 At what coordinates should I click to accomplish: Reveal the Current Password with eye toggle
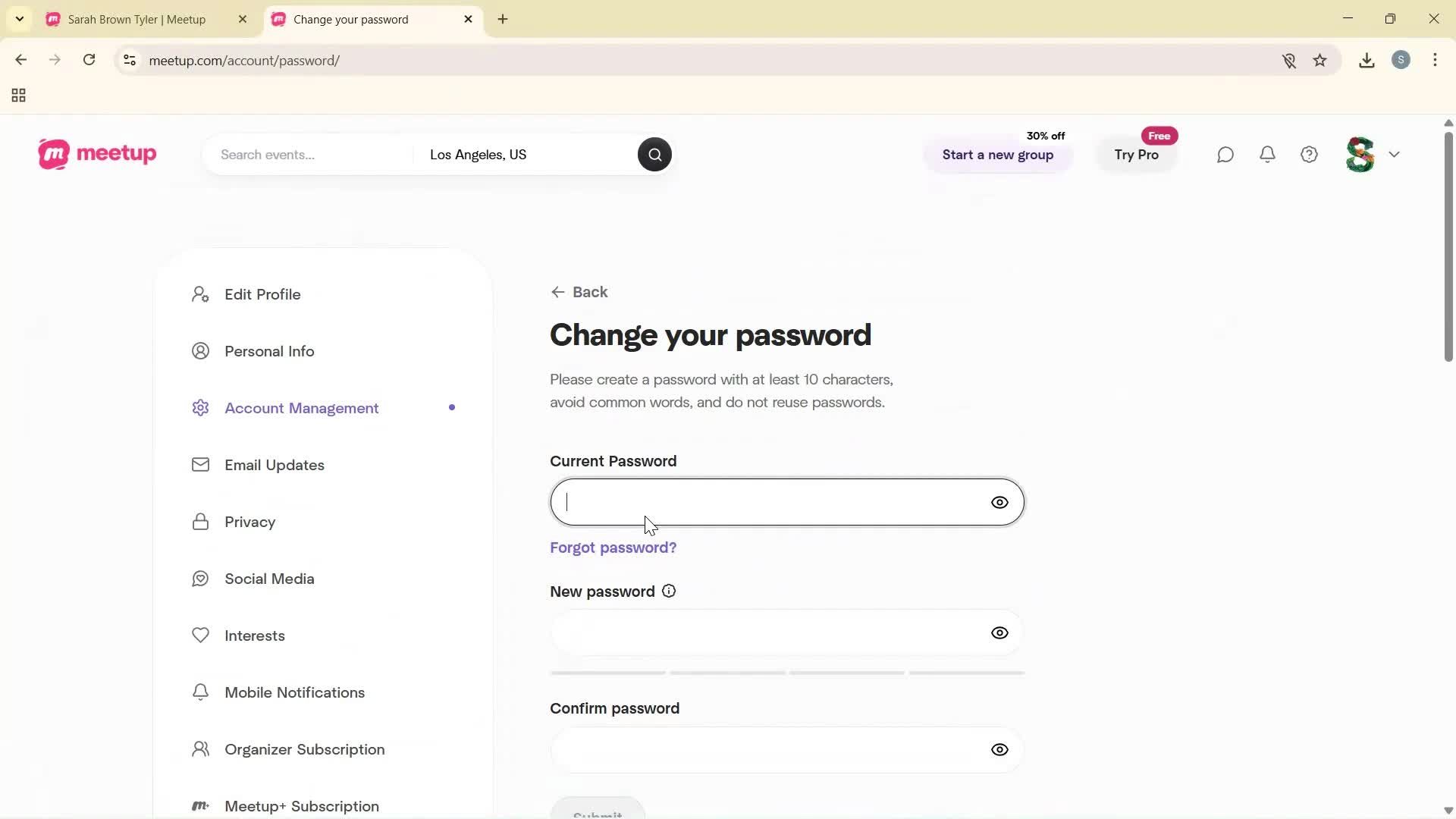pyautogui.click(x=999, y=502)
